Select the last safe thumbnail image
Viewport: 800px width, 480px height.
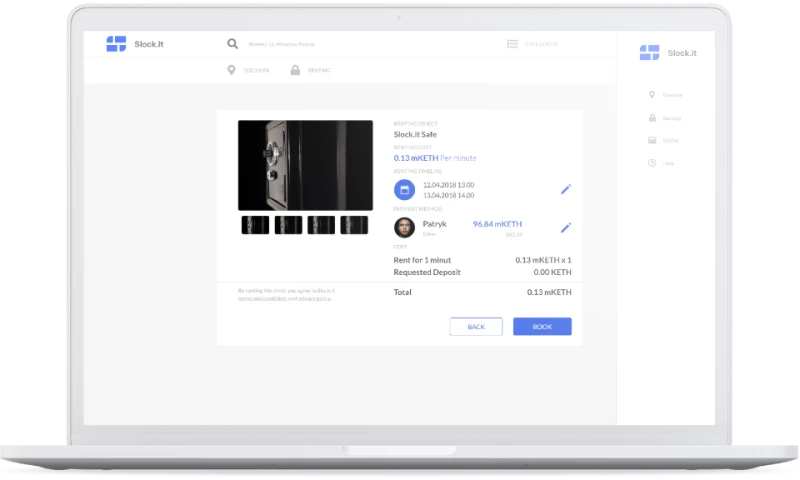(354, 225)
